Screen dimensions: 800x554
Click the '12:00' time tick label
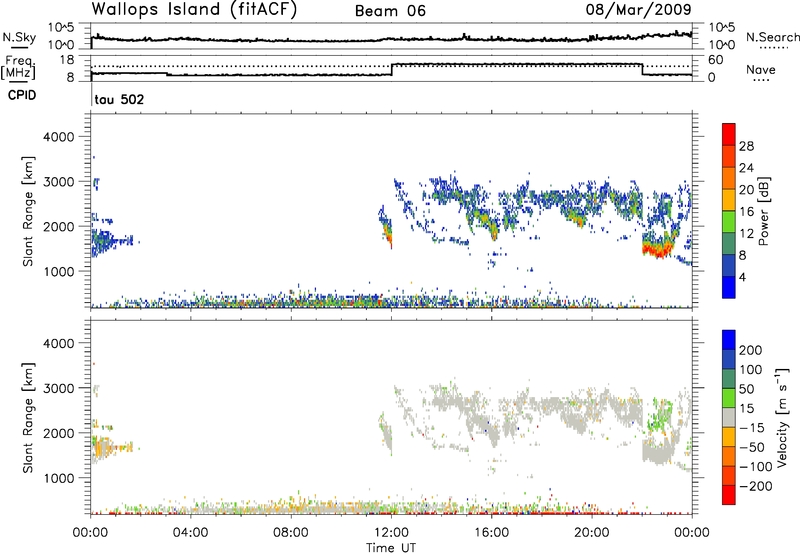pos(391,533)
